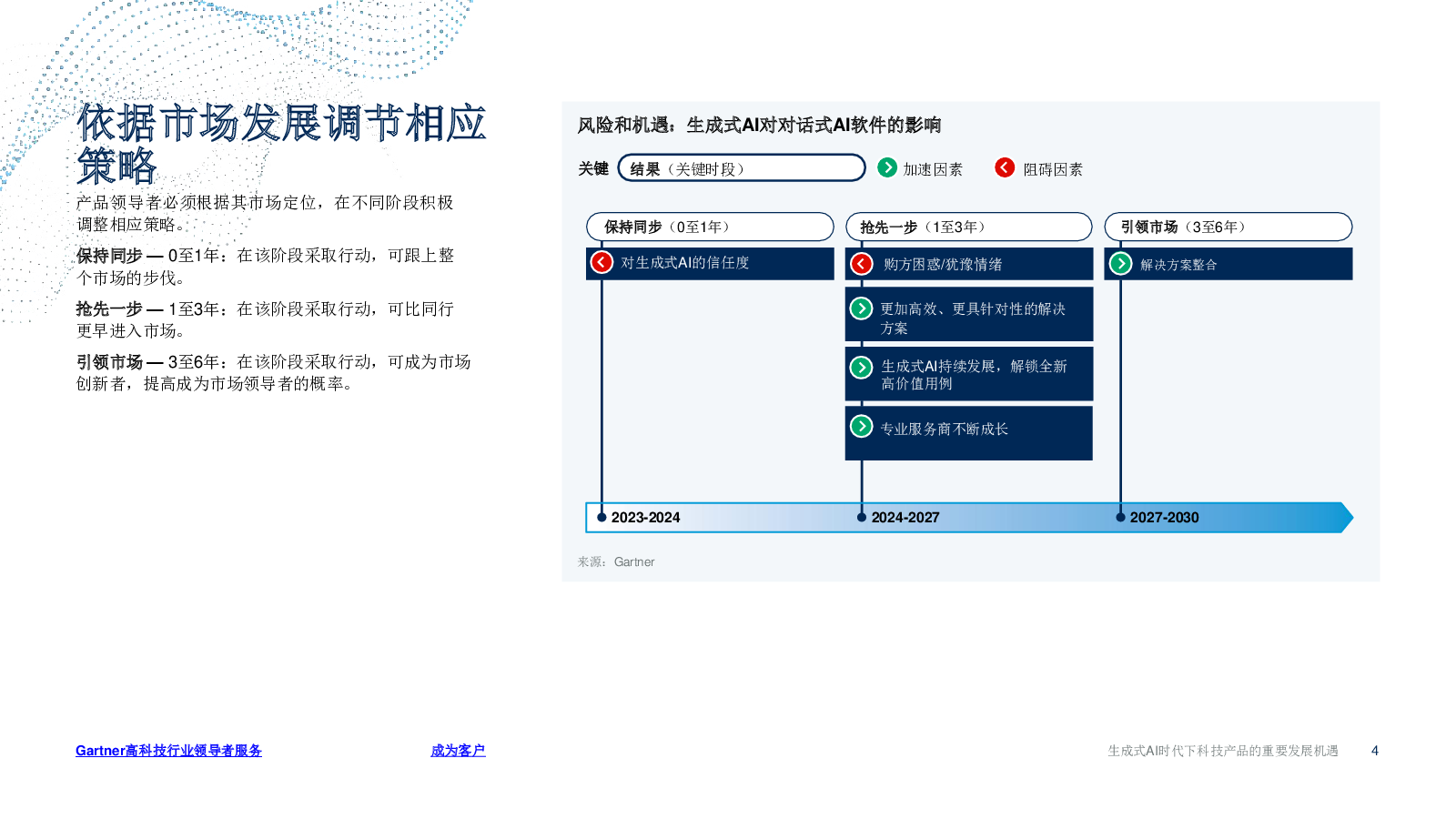The height and width of the screenshot is (819, 1456).
Task: Click red icon beside 购方困惑/犹豫情绪
Action: tap(862, 264)
